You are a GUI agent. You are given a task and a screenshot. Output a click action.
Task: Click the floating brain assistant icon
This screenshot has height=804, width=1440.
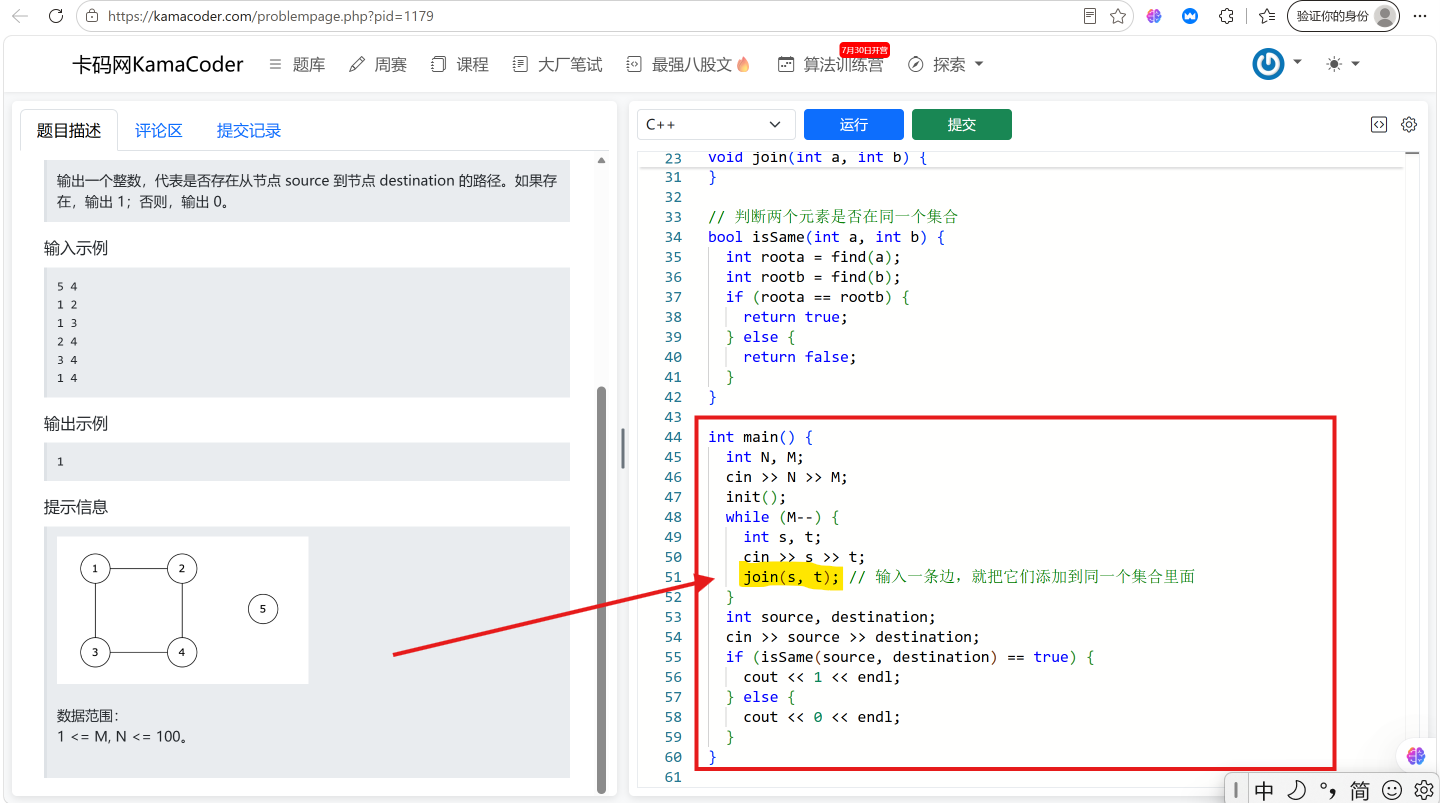tap(1415, 757)
